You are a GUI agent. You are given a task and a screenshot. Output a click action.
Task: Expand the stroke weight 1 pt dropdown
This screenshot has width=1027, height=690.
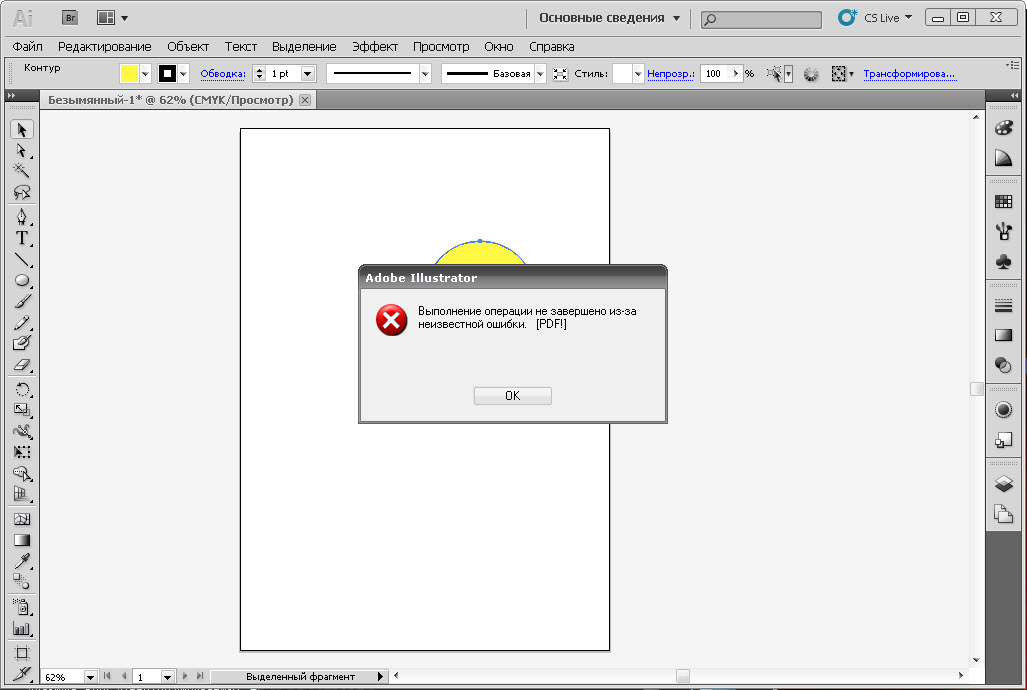coord(308,73)
